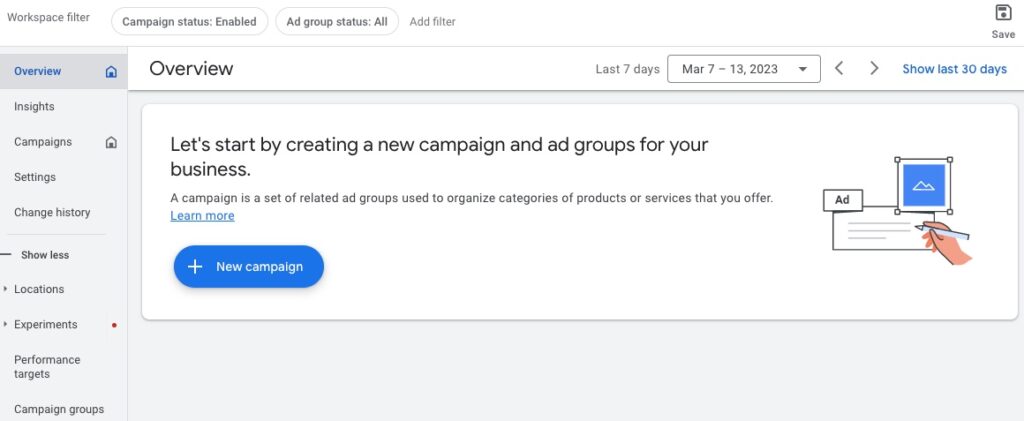Click the Add filter field

[432, 22]
